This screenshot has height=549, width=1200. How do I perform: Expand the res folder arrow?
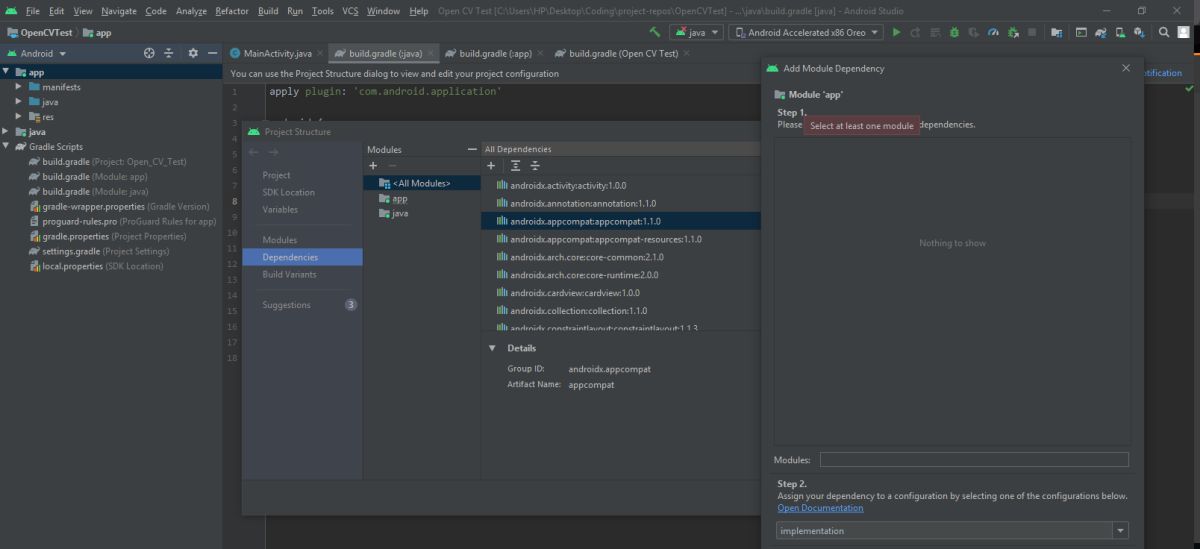pyautogui.click(x=19, y=117)
